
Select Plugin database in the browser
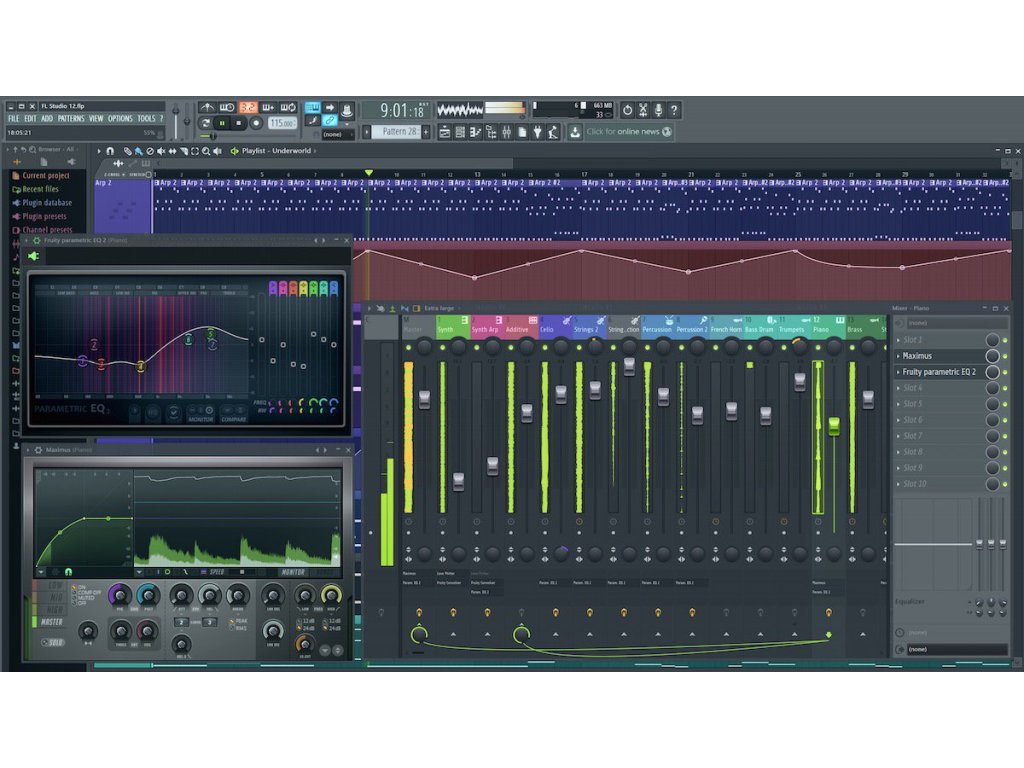click(46, 203)
